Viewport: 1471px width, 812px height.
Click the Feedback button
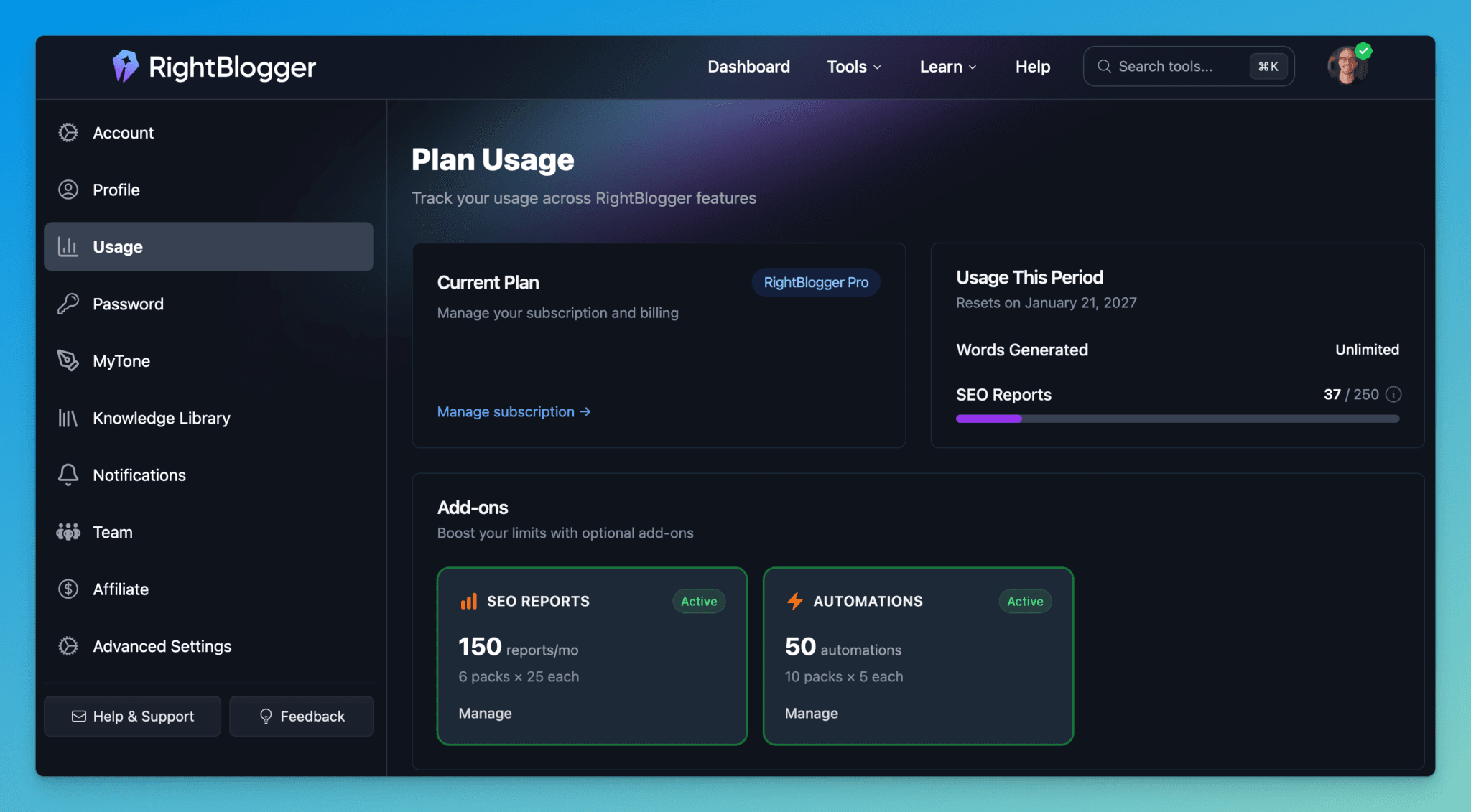click(301, 716)
